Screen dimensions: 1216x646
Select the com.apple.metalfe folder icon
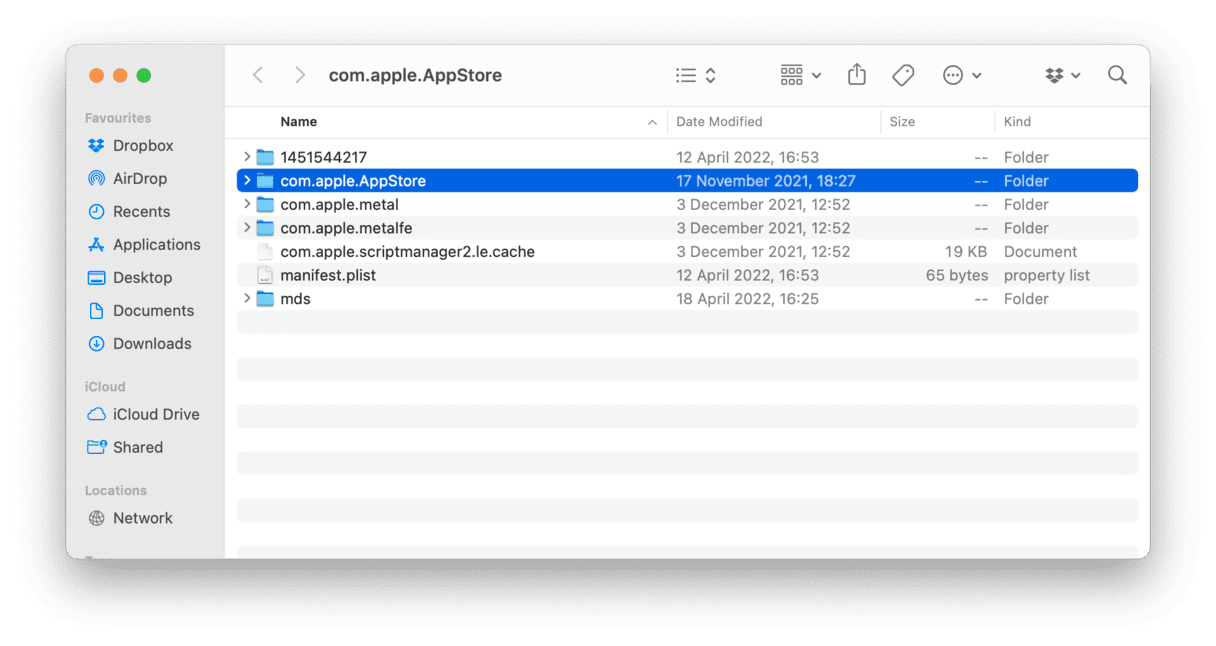(265, 228)
